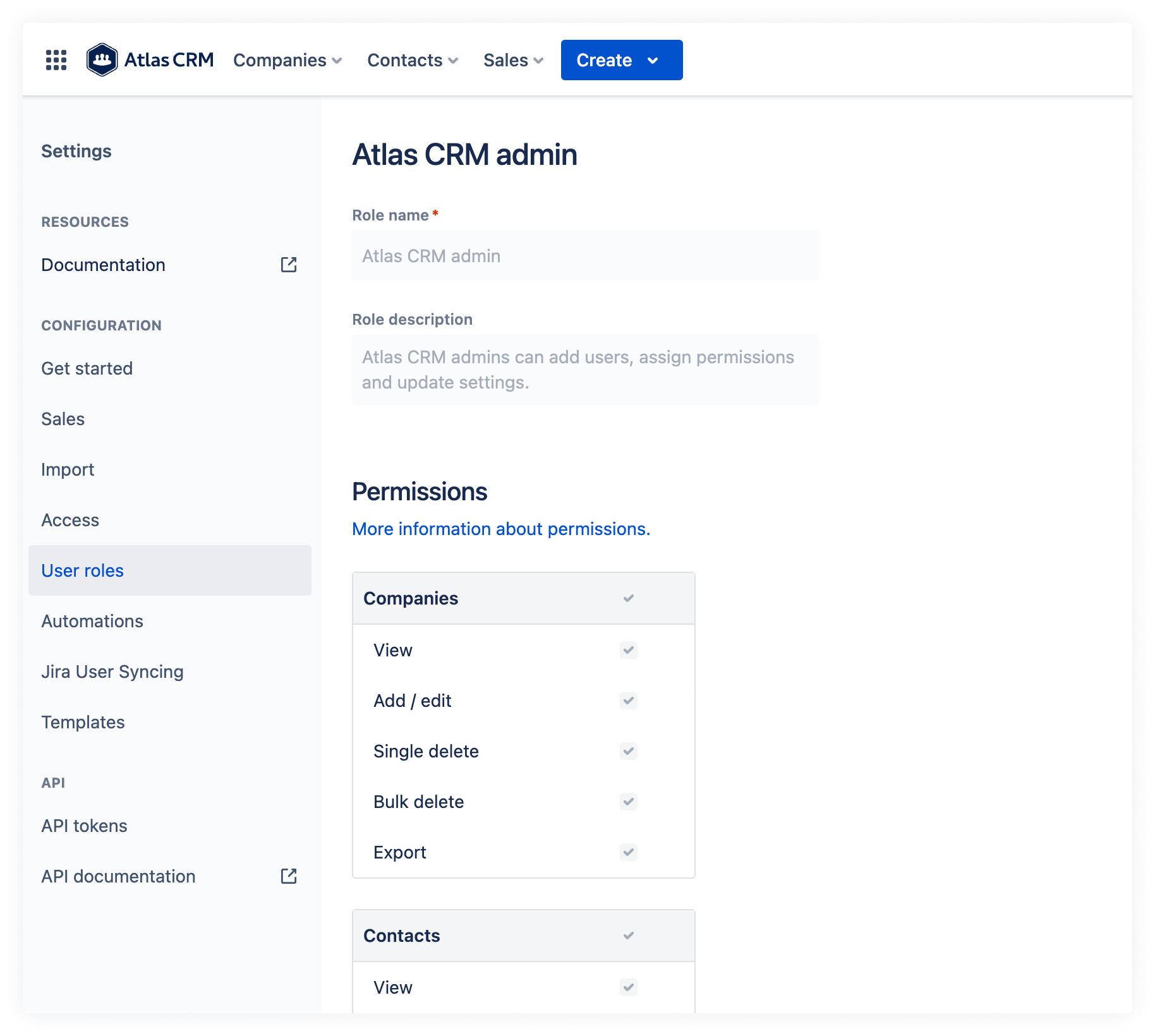Toggle Companies Single delete permission checkbox
This screenshot has height=1036, width=1155.
[628, 751]
